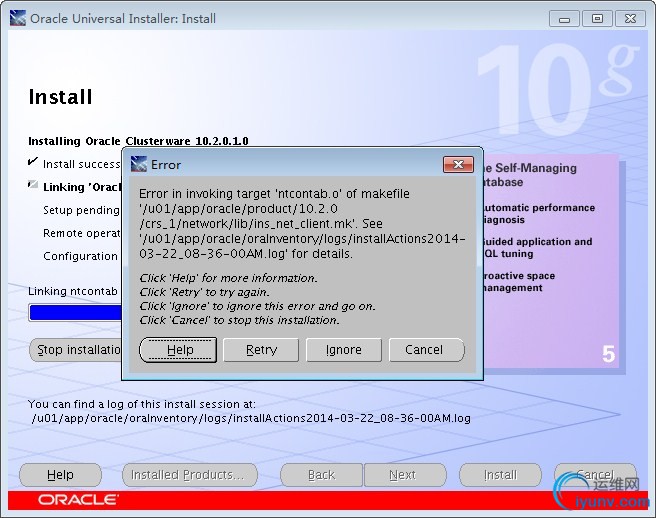Click the 'Setup pending' step text

pyautogui.click(x=82, y=210)
